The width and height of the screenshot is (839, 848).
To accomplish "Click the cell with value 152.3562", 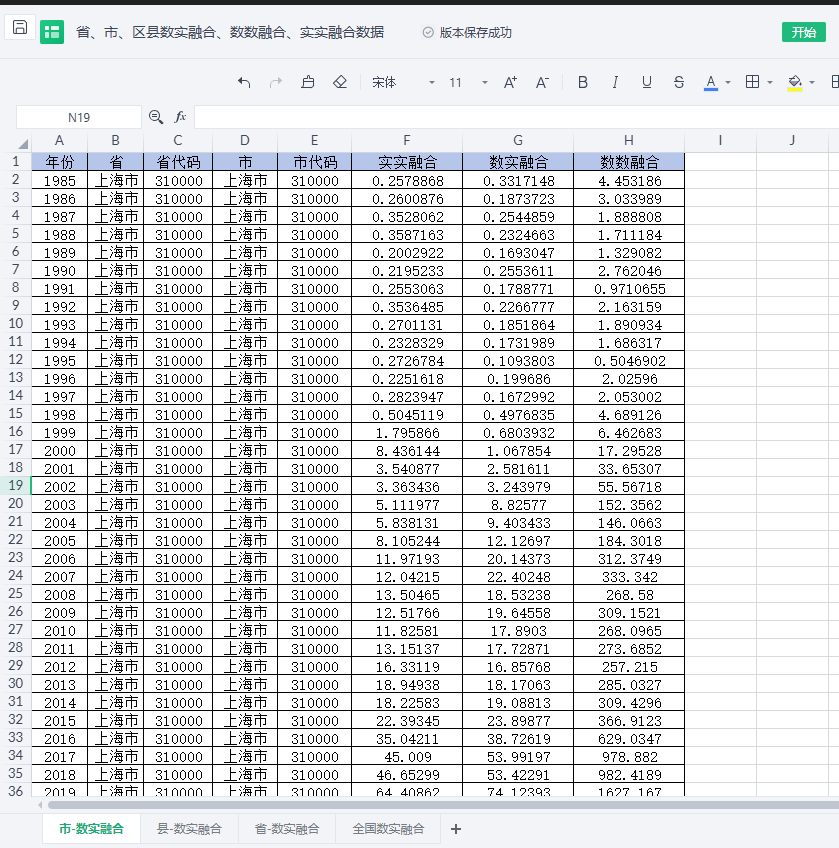I will pos(629,505).
